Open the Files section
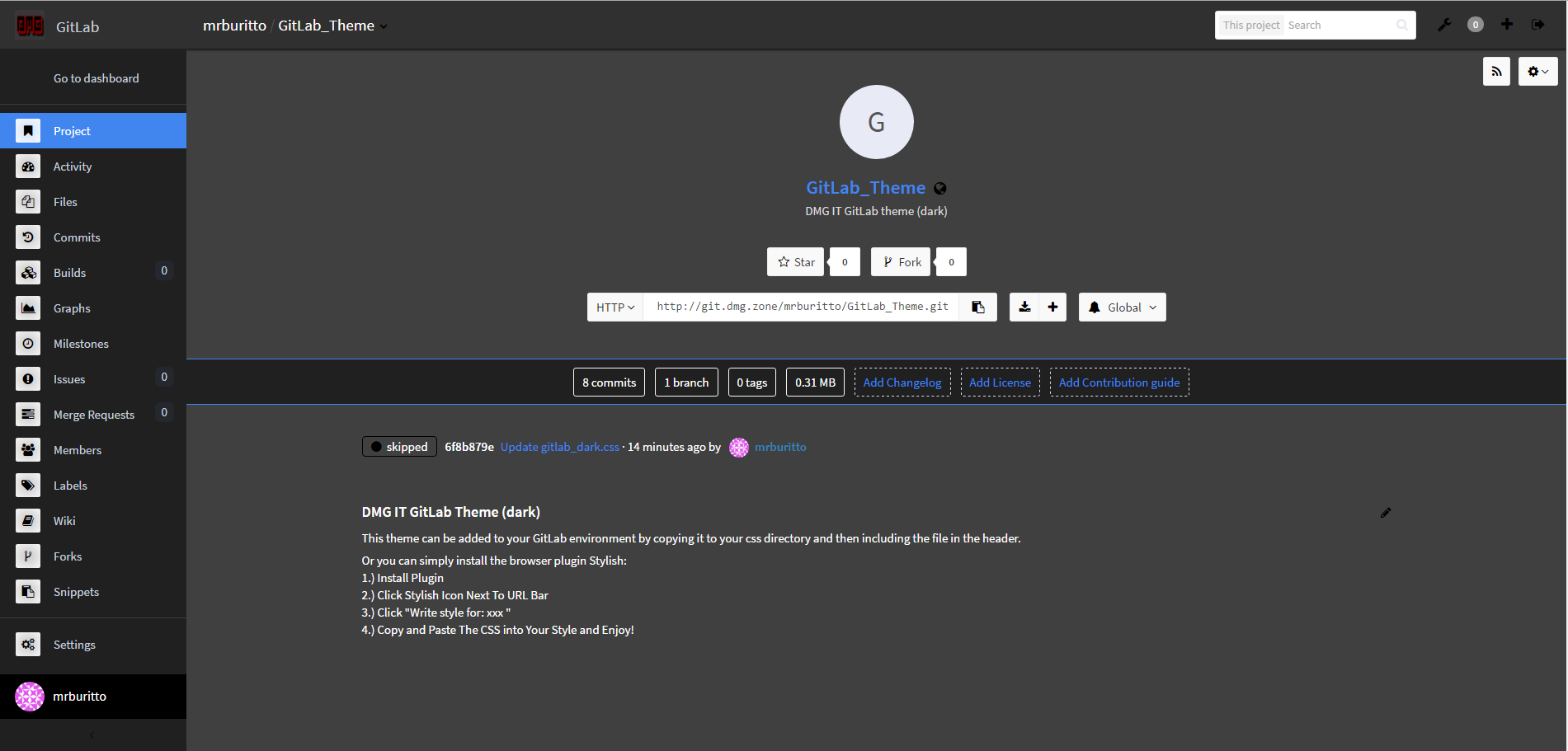This screenshot has height=751, width=1568. 67,201
